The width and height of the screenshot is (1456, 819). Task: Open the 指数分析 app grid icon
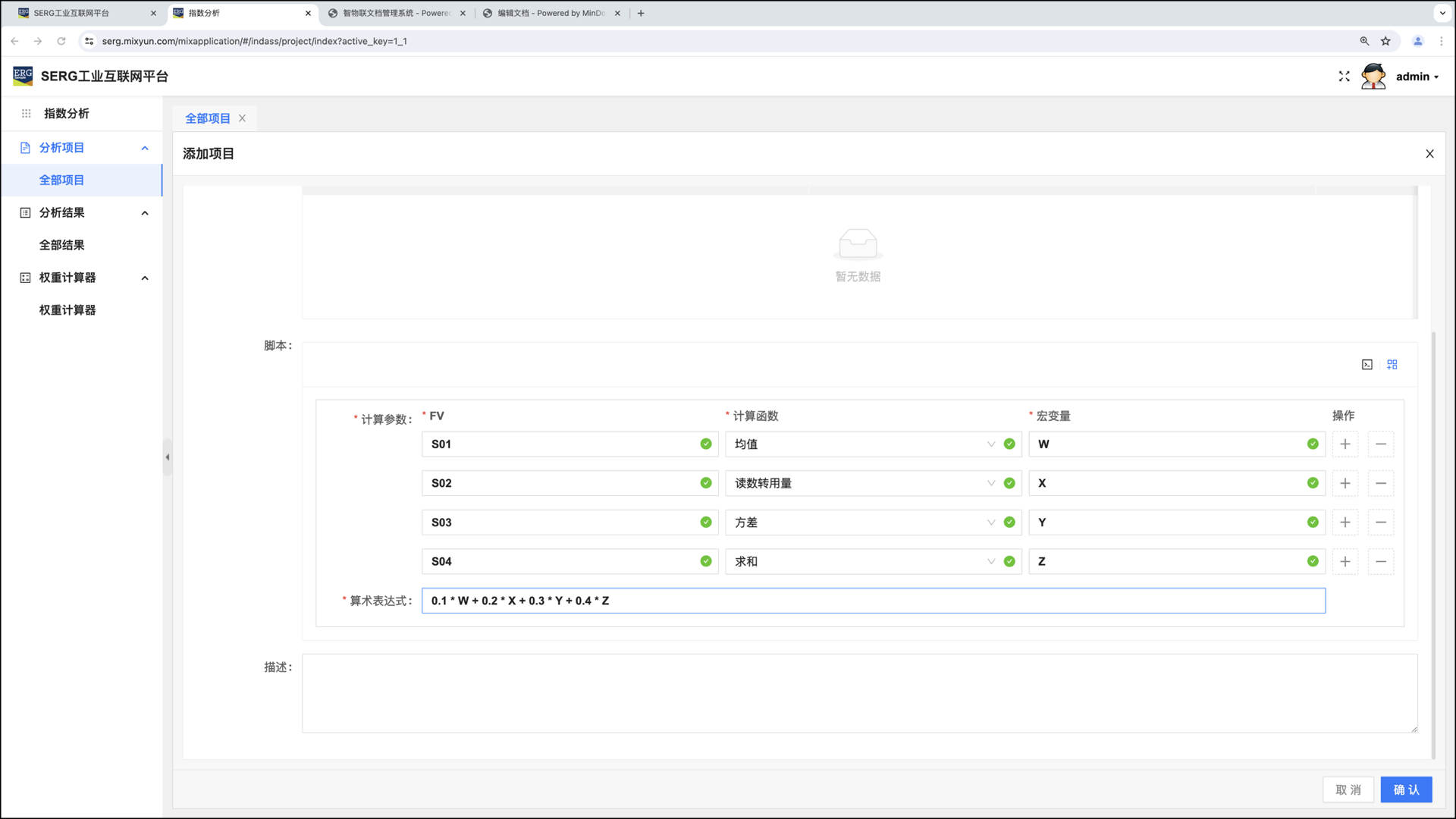click(26, 114)
